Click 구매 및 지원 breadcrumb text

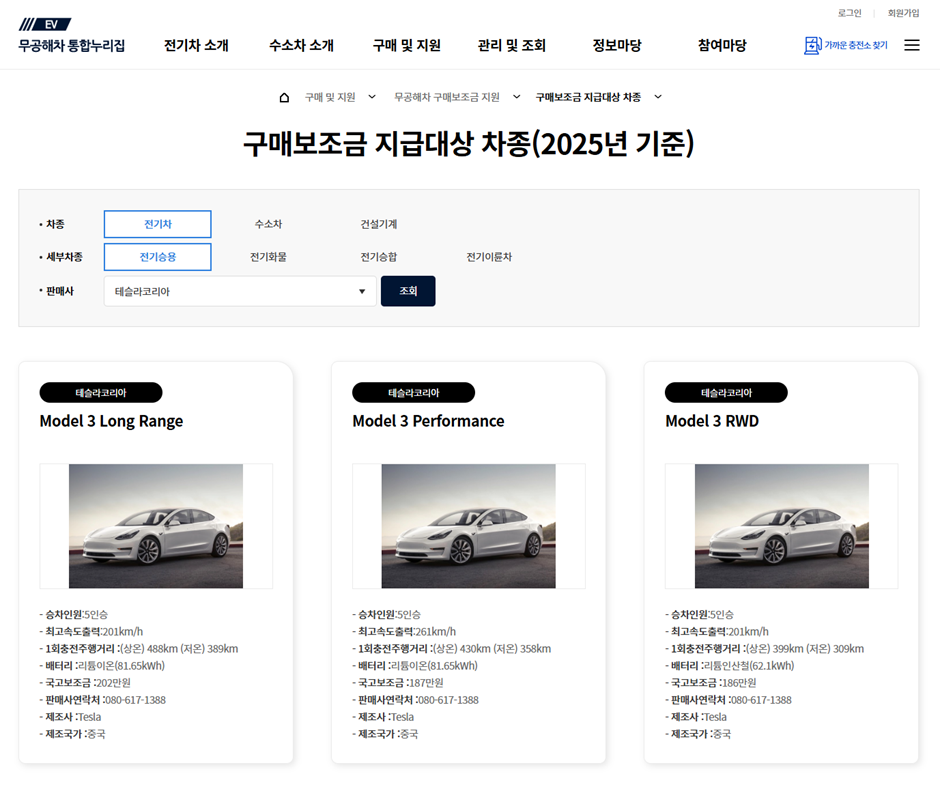330,97
